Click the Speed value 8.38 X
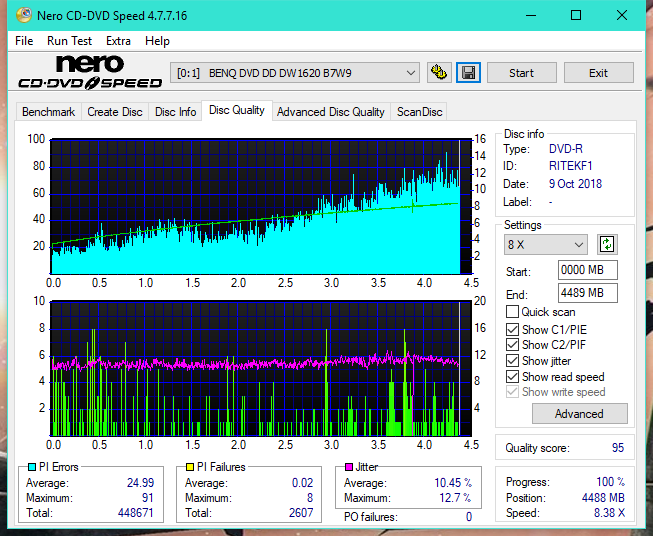Screen dimensions: 653x536 click(x=609, y=512)
